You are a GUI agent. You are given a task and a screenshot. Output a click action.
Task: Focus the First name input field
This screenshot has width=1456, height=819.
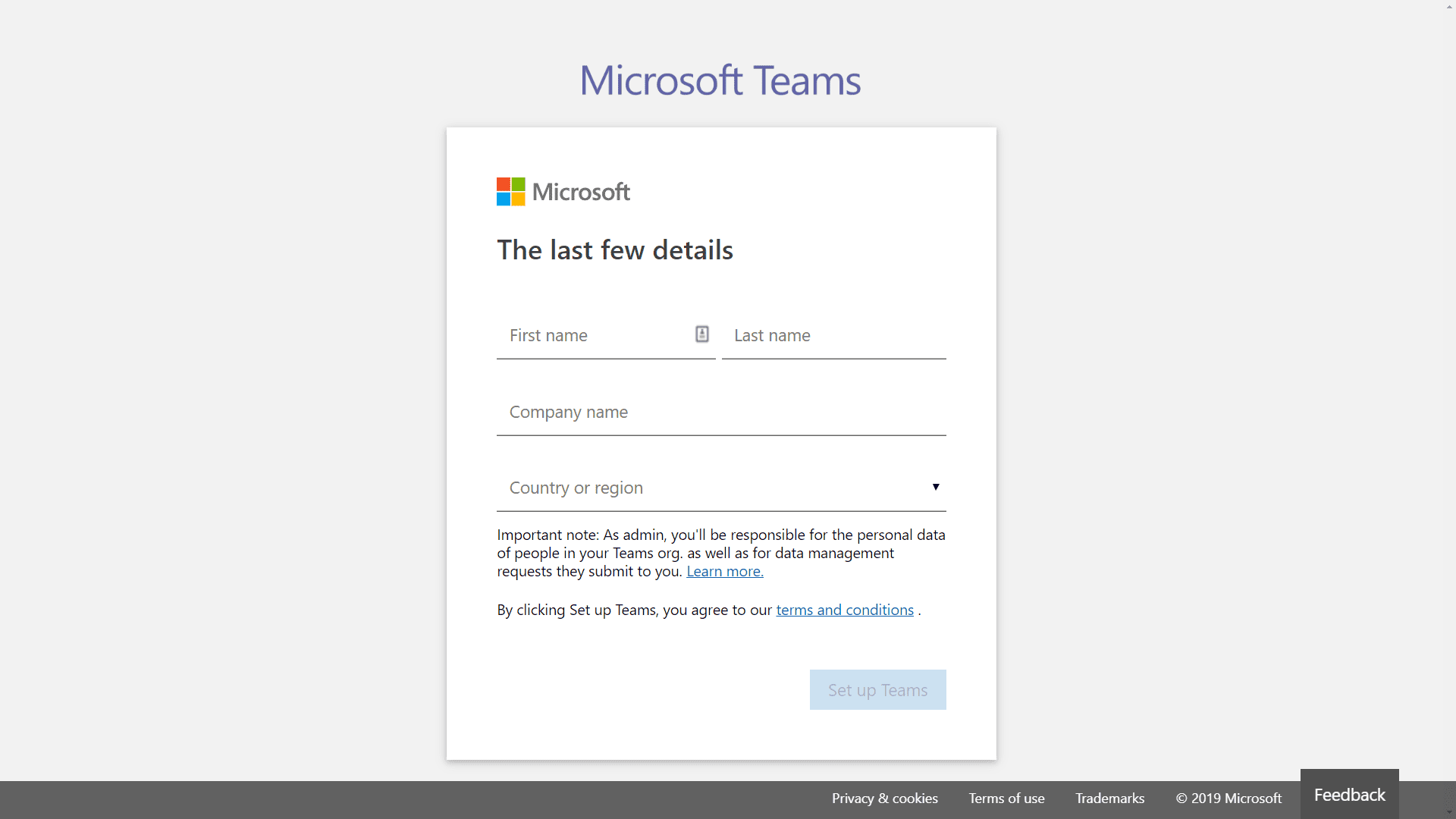pyautogui.click(x=606, y=335)
